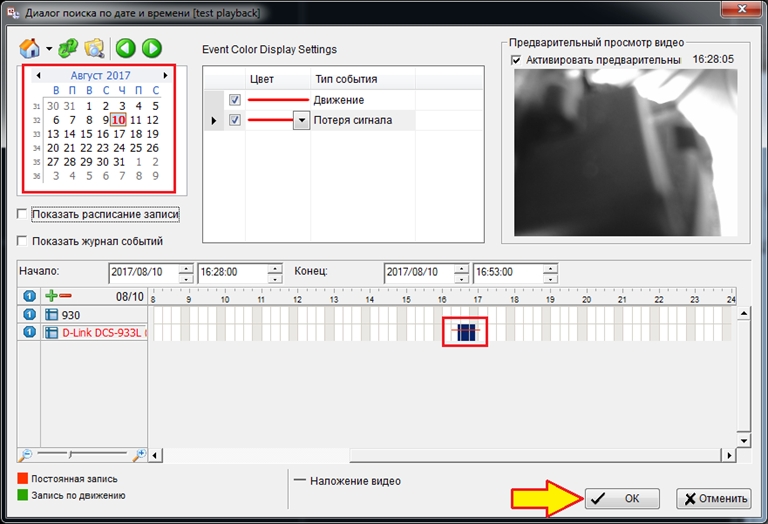This screenshot has width=768, height=524.
Task: Select the 930 camera in the list
Action: (x=90, y=315)
